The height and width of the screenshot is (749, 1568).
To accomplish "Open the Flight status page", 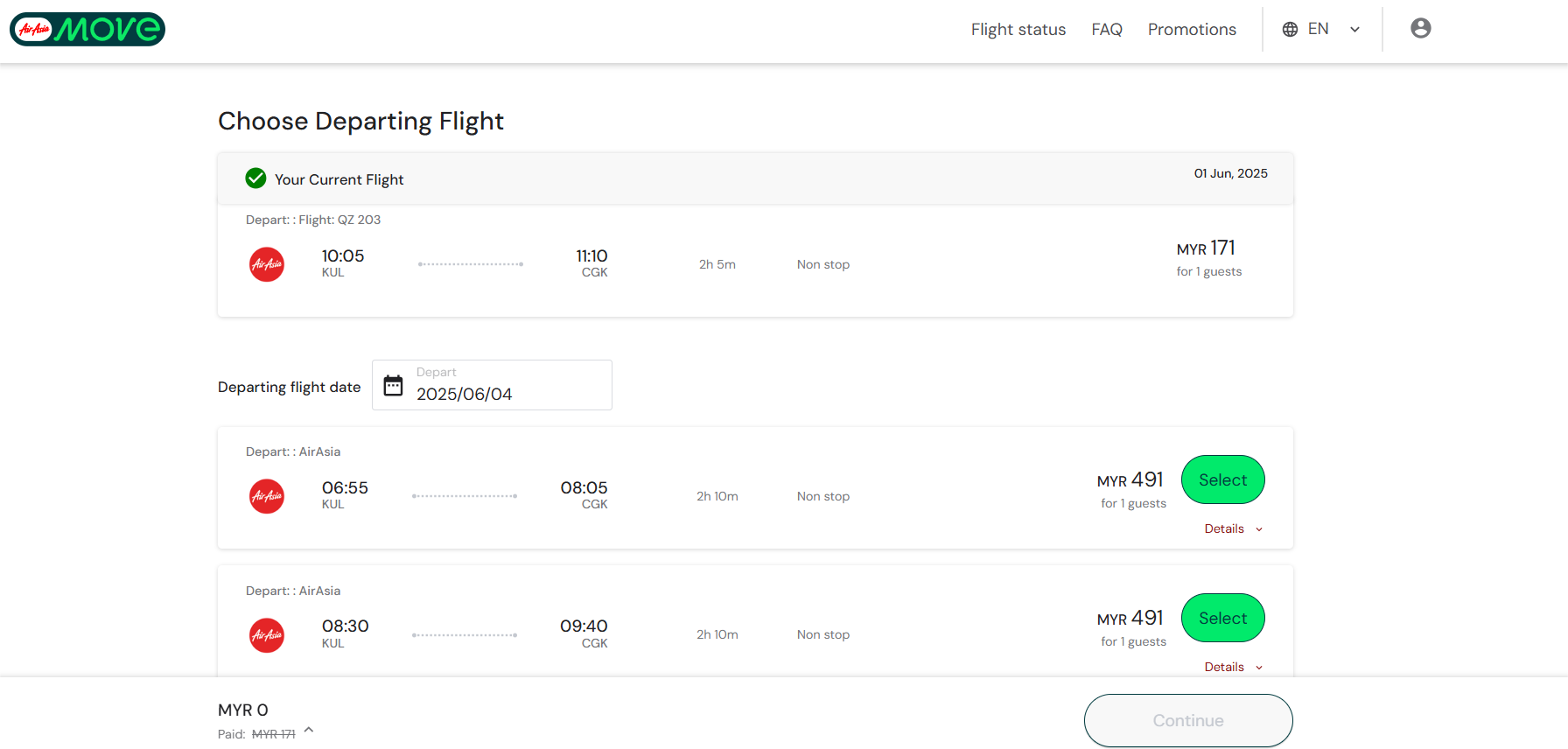I will click(x=1018, y=30).
